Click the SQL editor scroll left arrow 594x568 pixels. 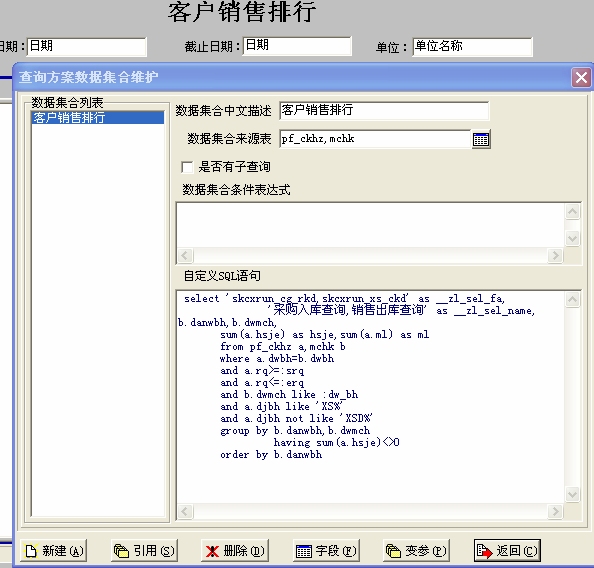point(185,511)
